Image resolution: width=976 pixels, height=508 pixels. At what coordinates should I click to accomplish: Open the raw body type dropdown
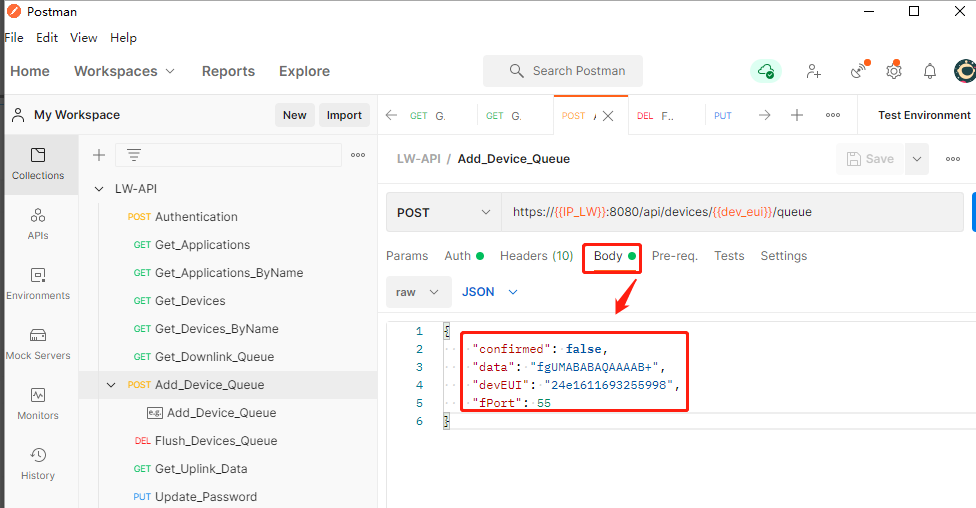coord(418,292)
